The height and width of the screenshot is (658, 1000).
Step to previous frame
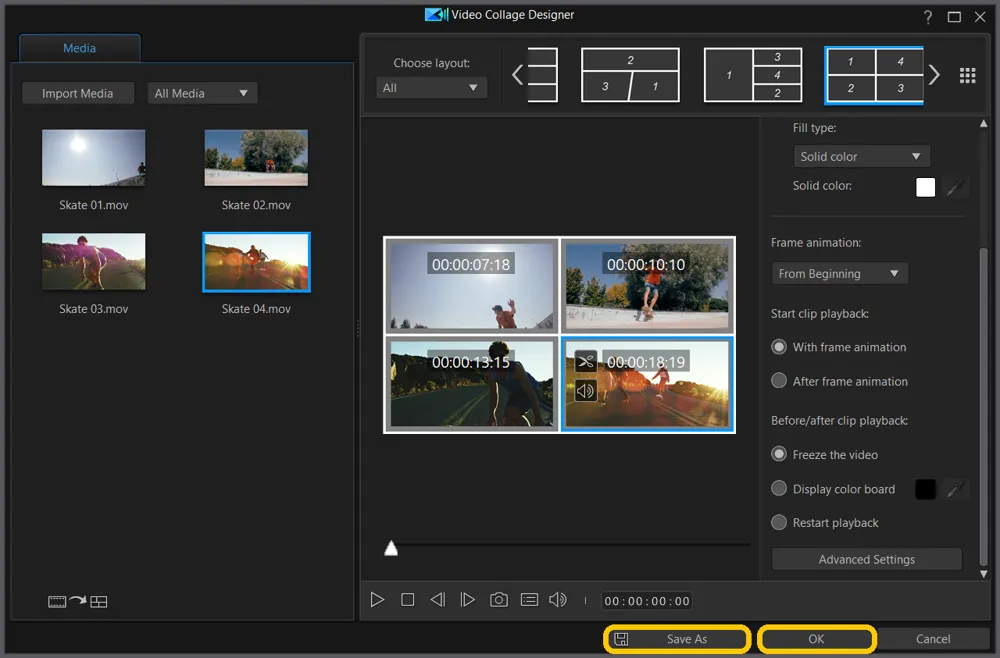pyautogui.click(x=438, y=600)
